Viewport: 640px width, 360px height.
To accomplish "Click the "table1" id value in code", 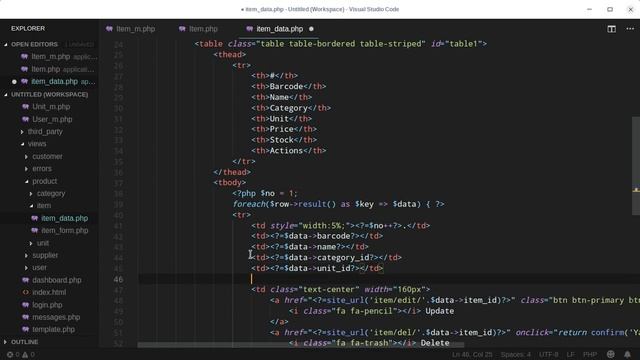I will (x=463, y=44).
